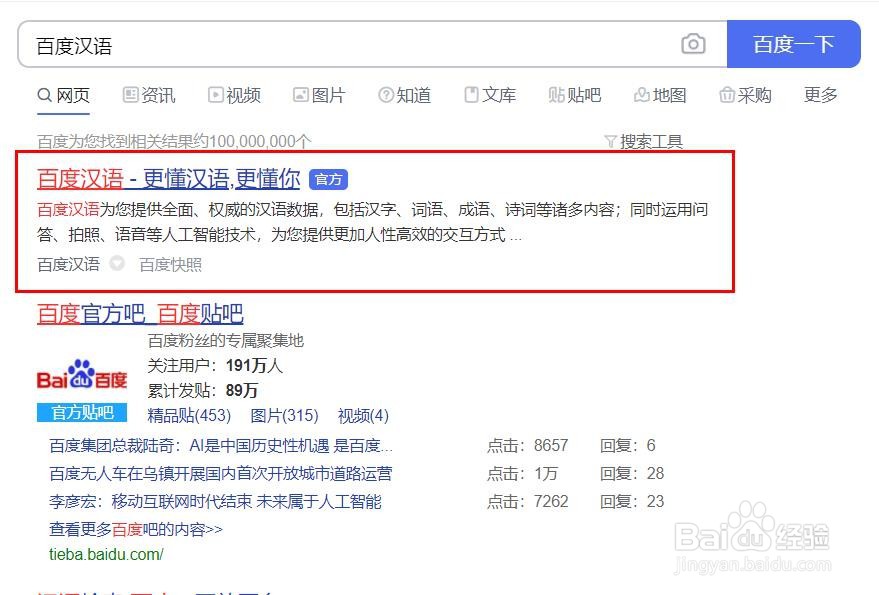Open 精品贴(453) link

189,416
